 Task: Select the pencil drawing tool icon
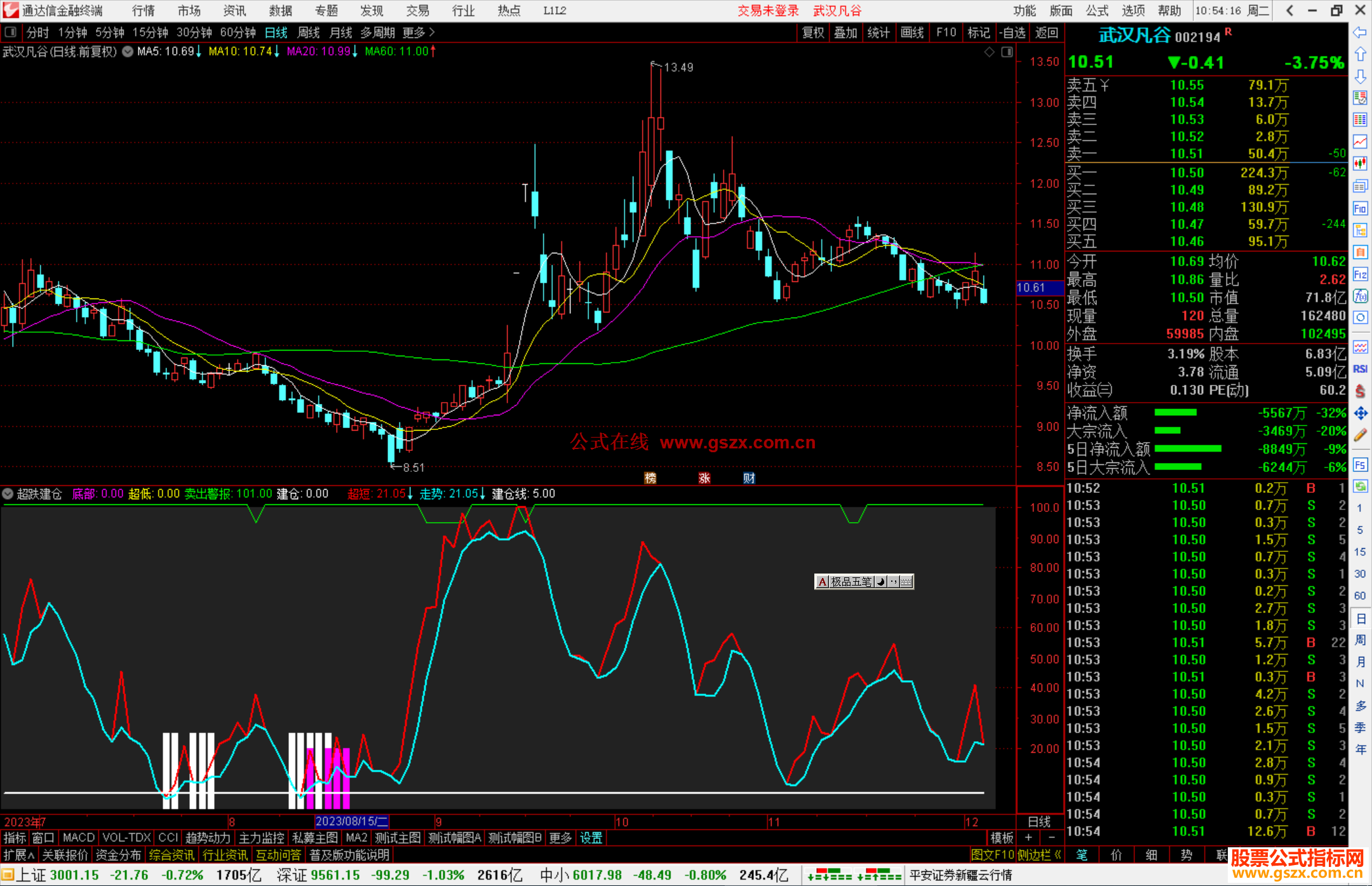point(1360,435)
